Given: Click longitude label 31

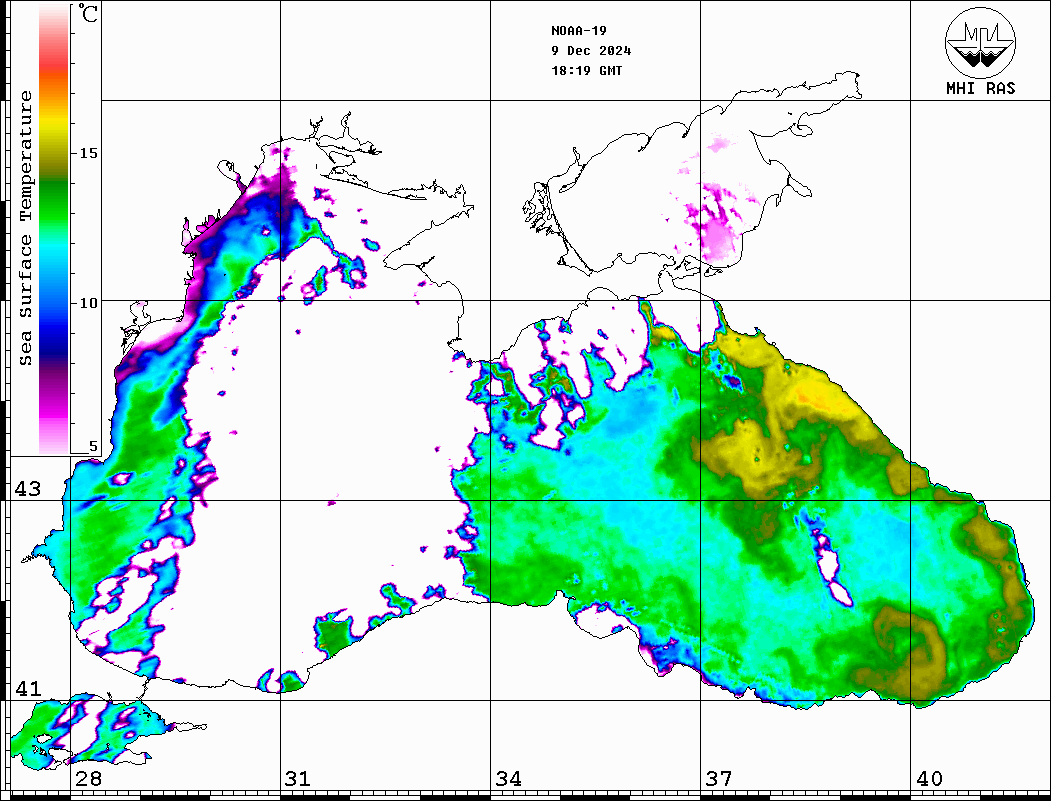Looking at the screenshot, I should (298, 778).
